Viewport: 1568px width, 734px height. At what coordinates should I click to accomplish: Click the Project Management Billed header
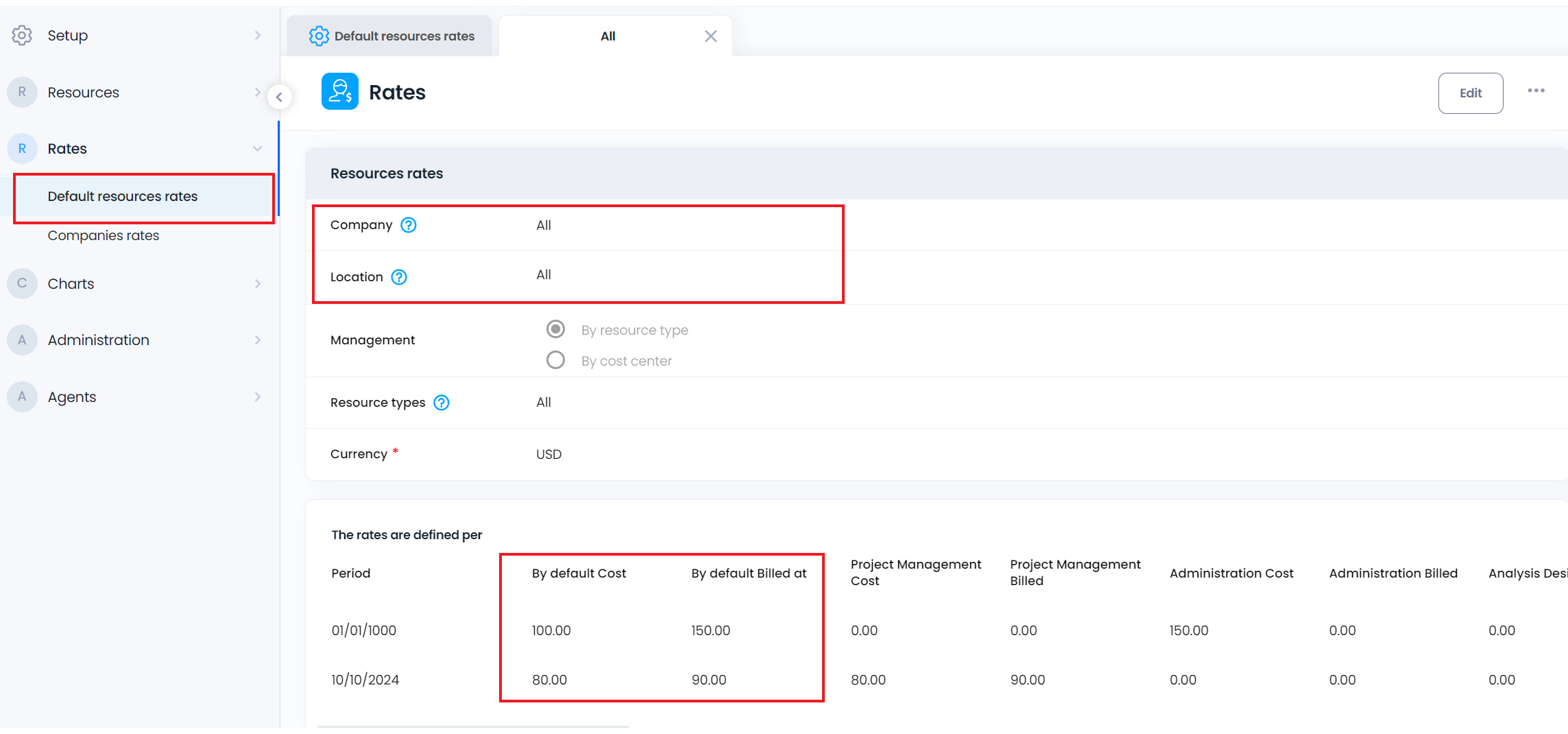coord(1075,572)
